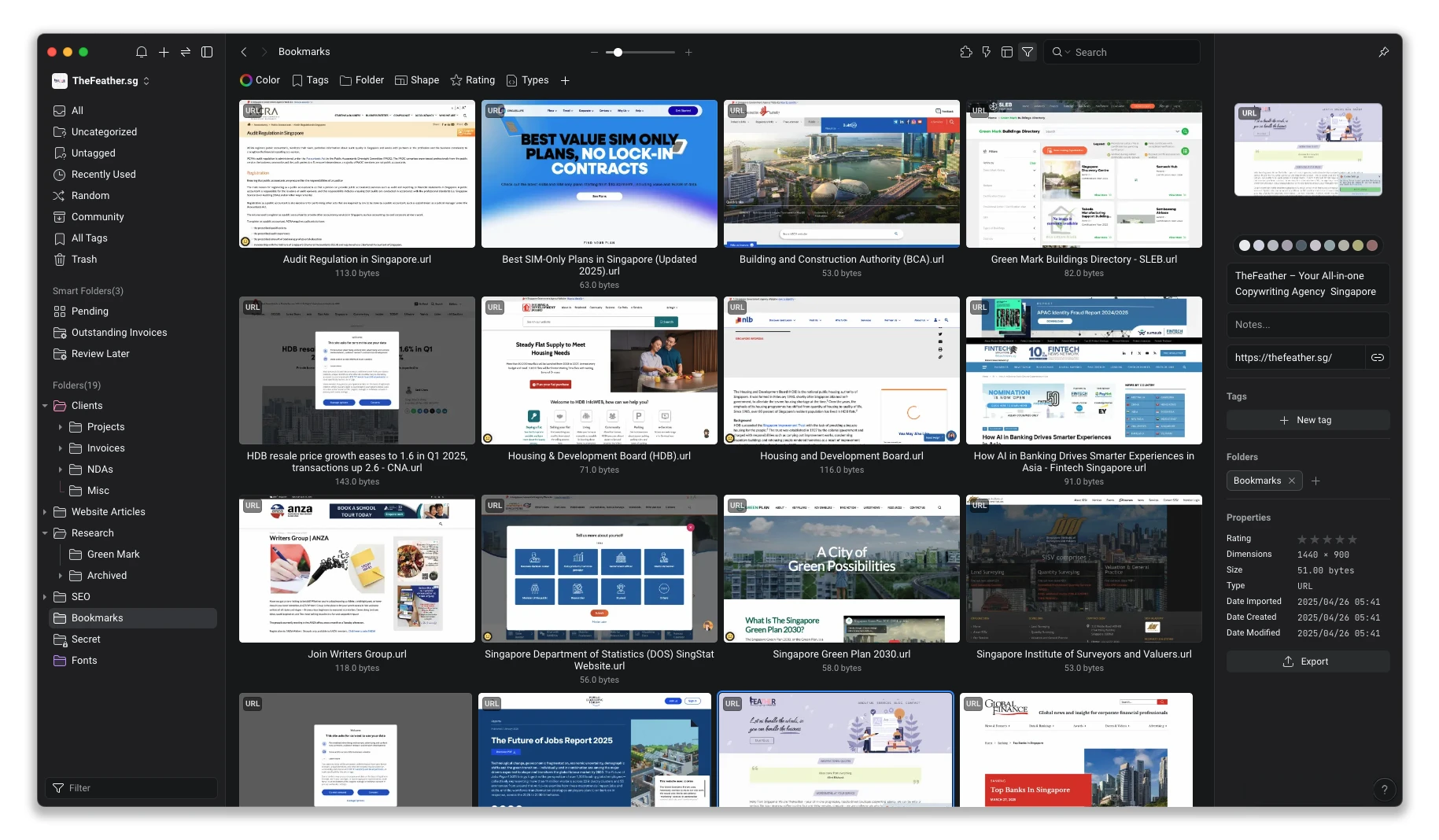Open Outstanding Invoices smart folder

tap(132, 333)
